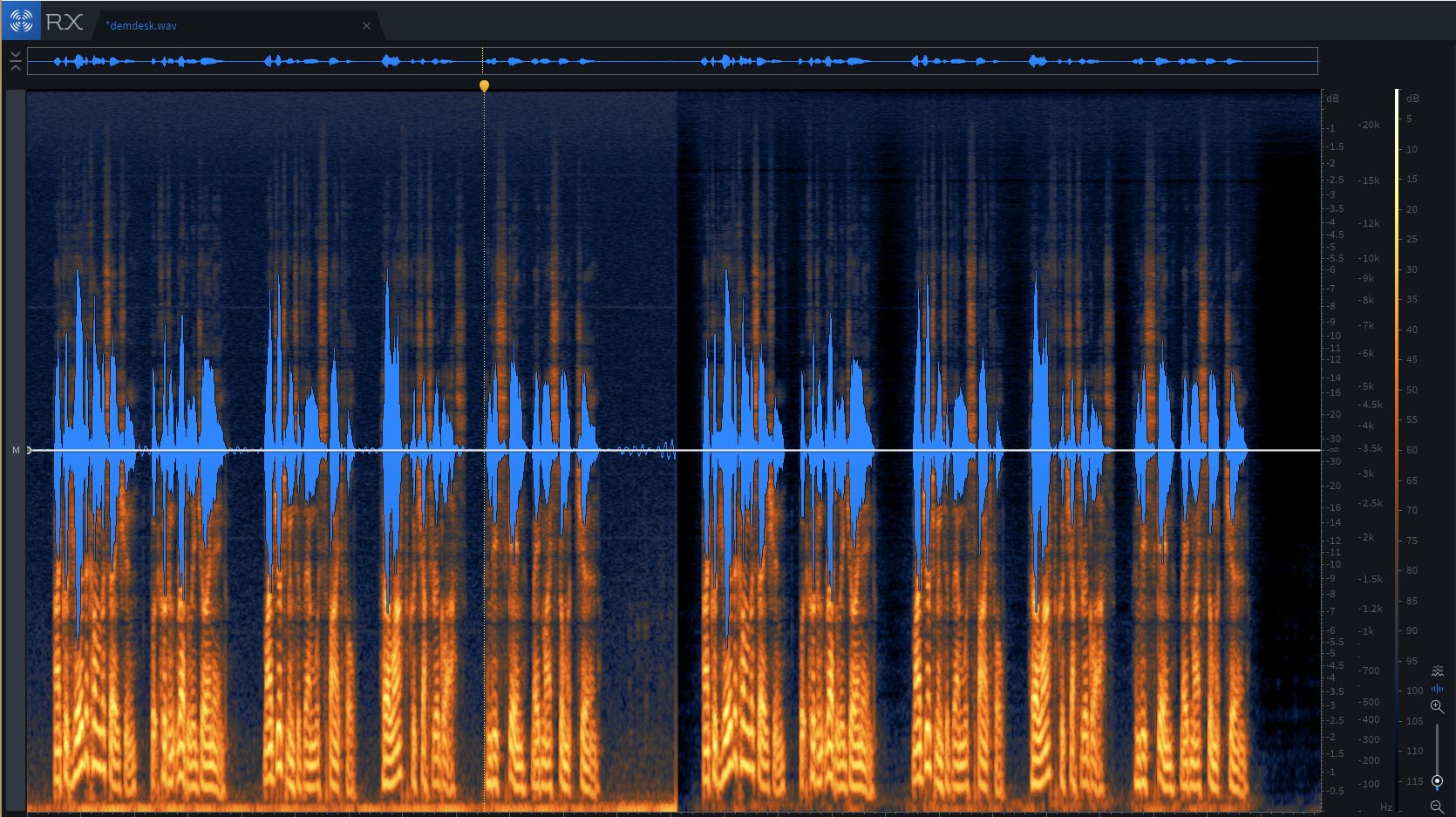
Task: Click the zoom out magnifier icon
Action: pyautogui.click(x=1437, y=807)
